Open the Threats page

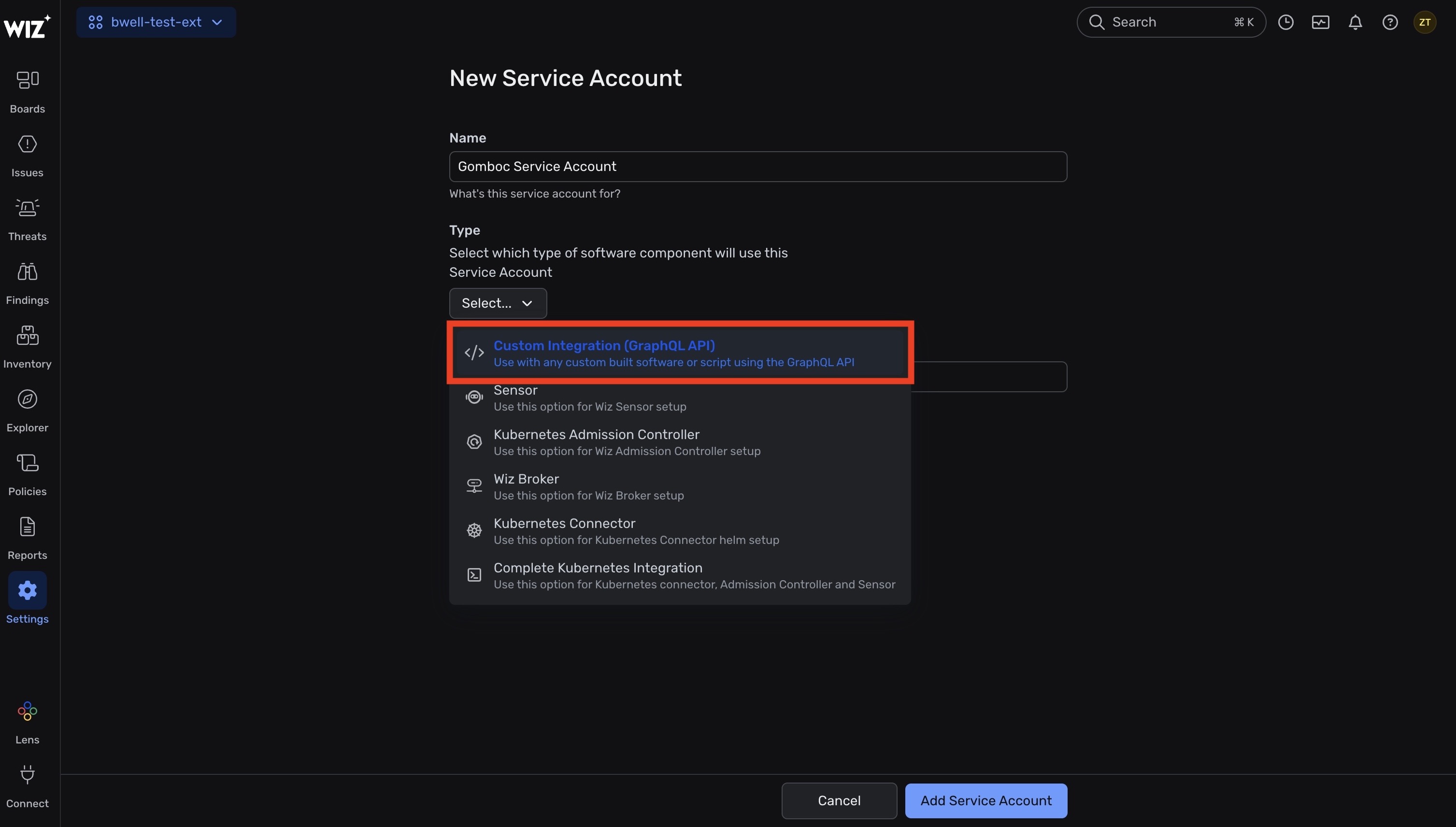click(x=27, y=220)
